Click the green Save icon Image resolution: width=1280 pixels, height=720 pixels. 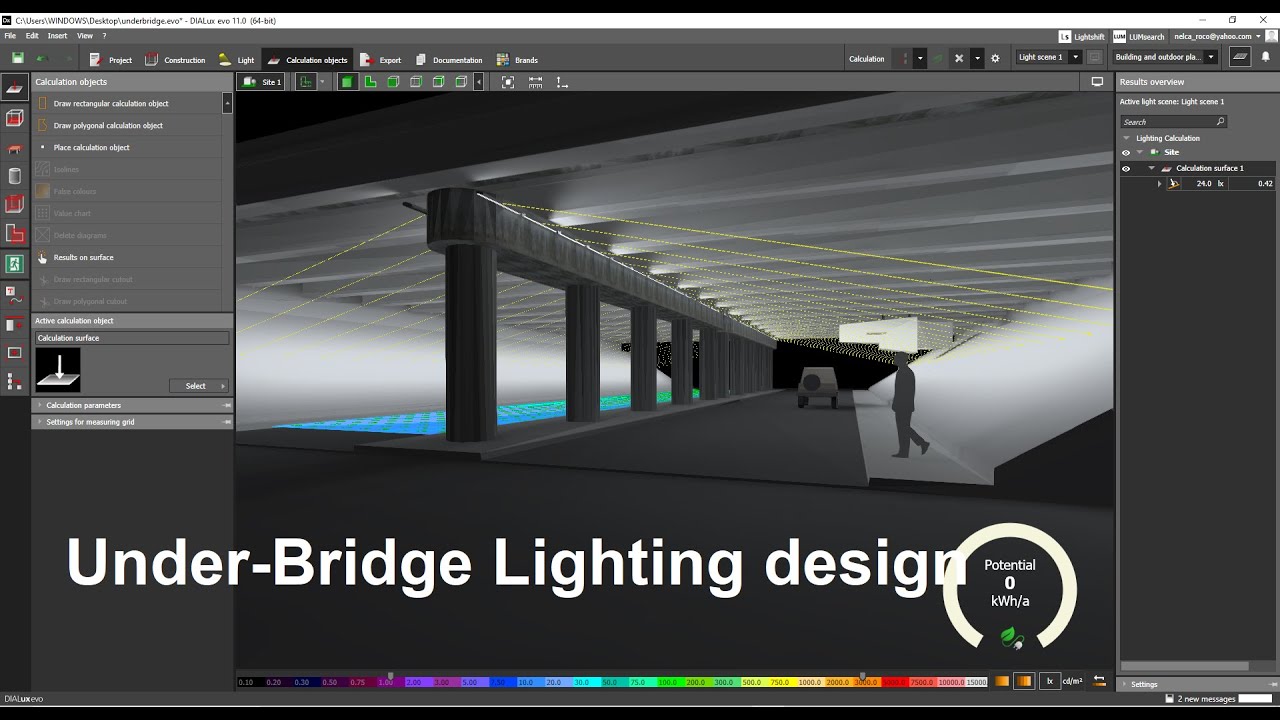coord(18,59)
